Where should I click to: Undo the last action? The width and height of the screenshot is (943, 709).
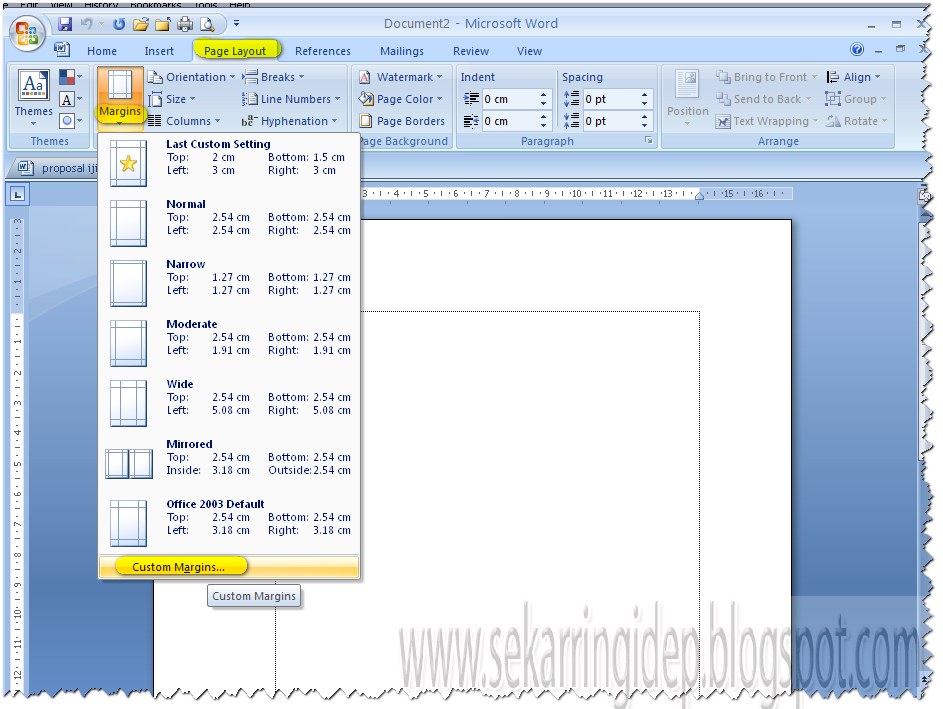pyautogui.click(x=87, y=24)
